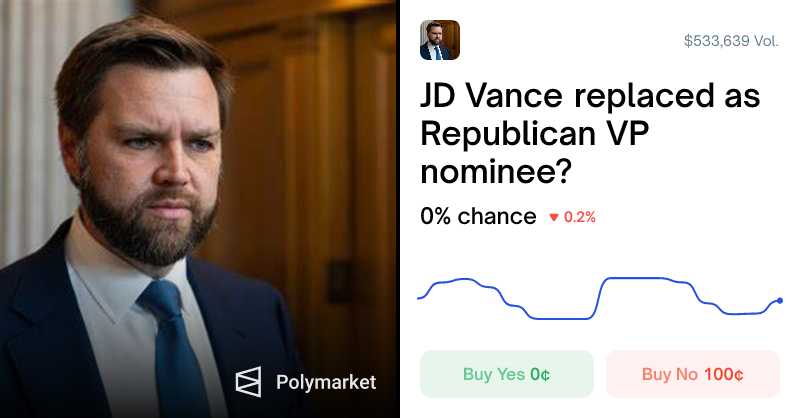Click the red downward triangle indicator
Viewport: 800px width, 418px height.
[x=554, y=217]
